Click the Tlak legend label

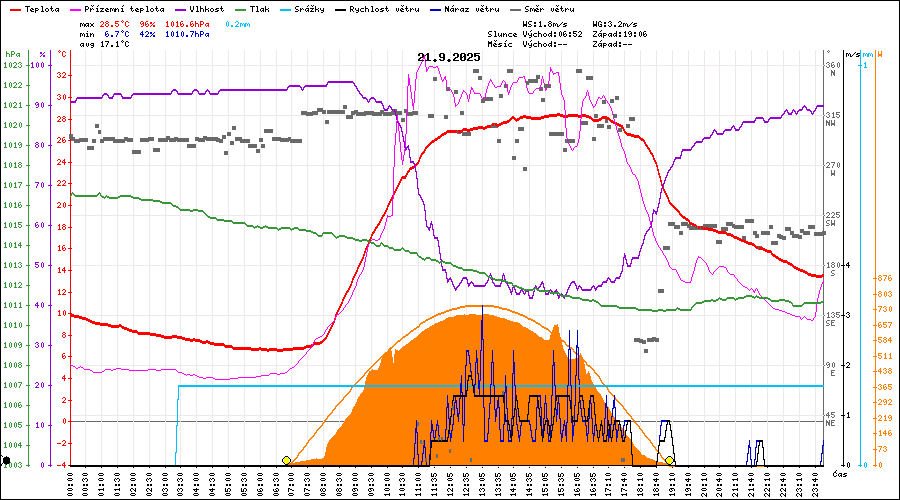(x=261, y=9)
